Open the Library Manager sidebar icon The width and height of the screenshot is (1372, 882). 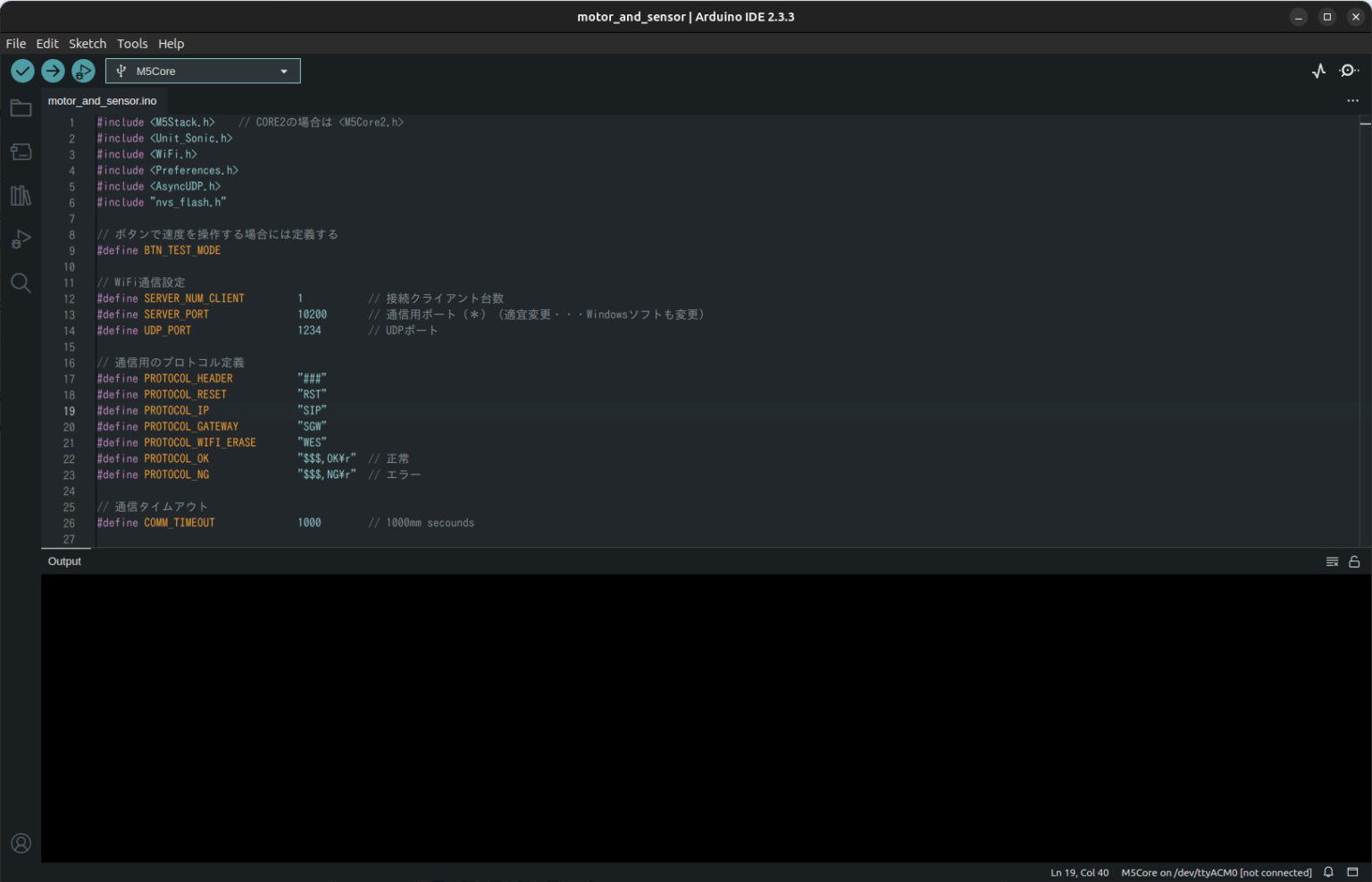[21, 196]
